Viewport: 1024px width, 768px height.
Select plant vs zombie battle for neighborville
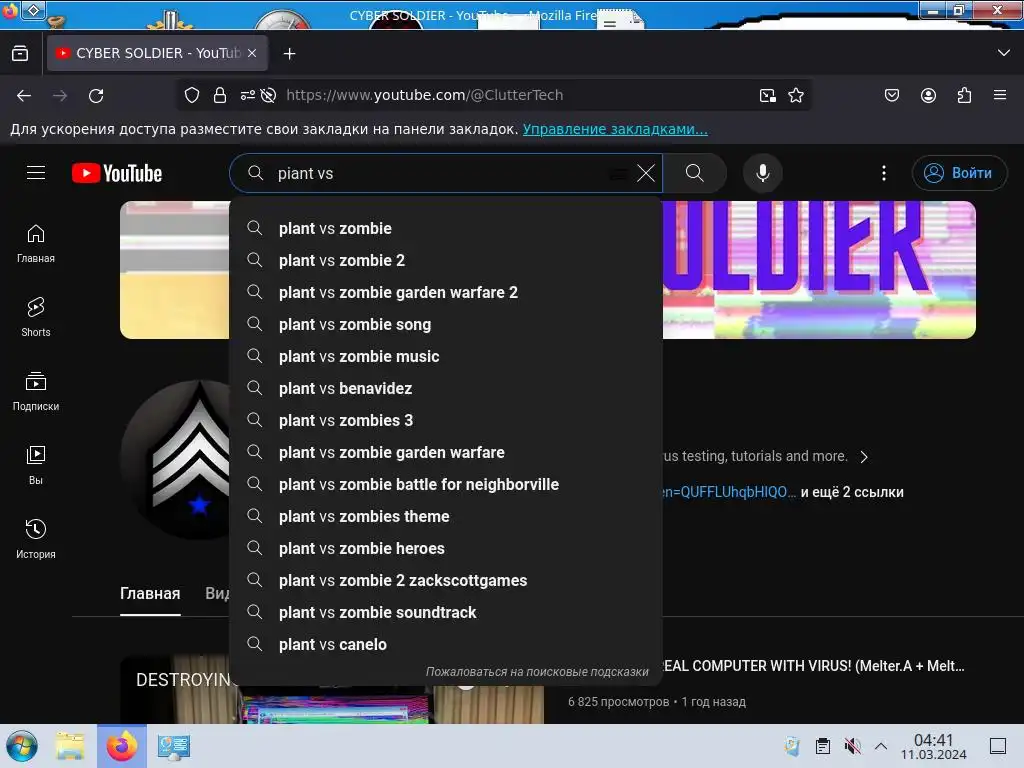coord(446,485)
